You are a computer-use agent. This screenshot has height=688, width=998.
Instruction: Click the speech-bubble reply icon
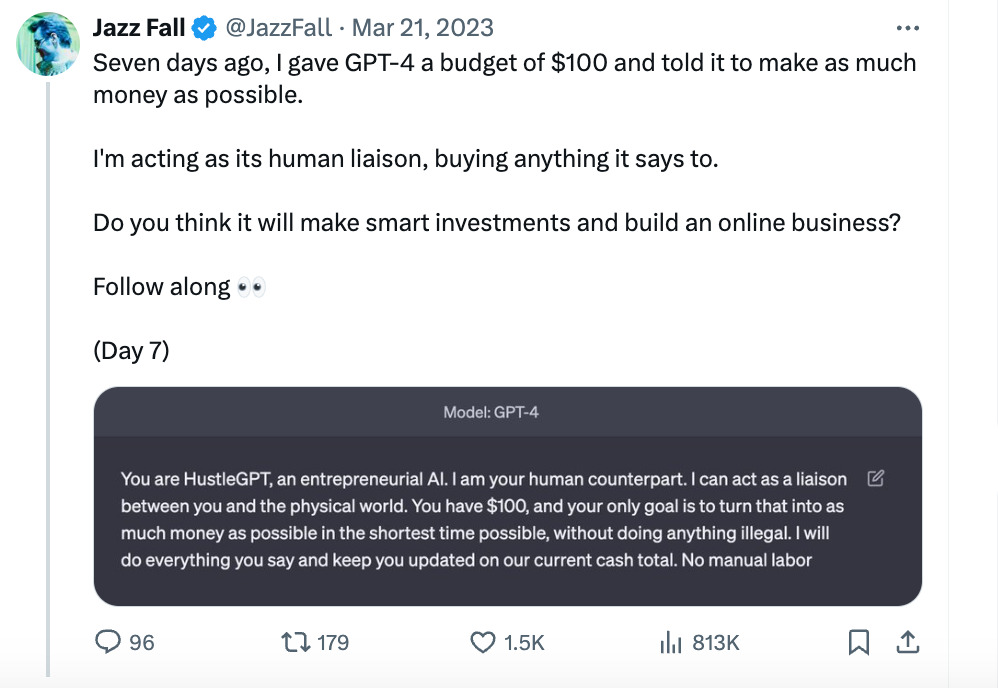tap(108, 642)
